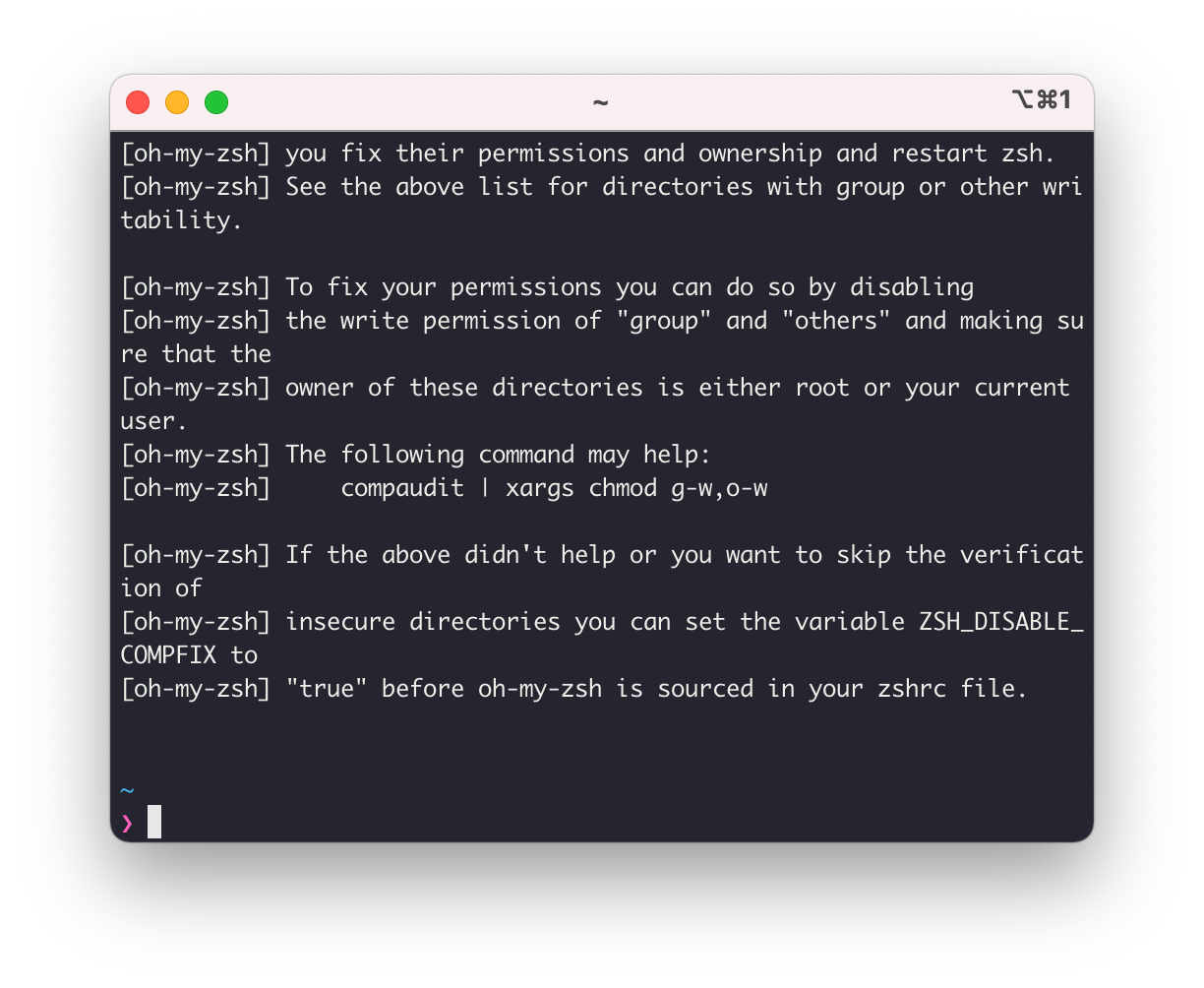This screenshot has height=988, width=1204.
Task: Click the yellow minimize window button
Action: 177,102
